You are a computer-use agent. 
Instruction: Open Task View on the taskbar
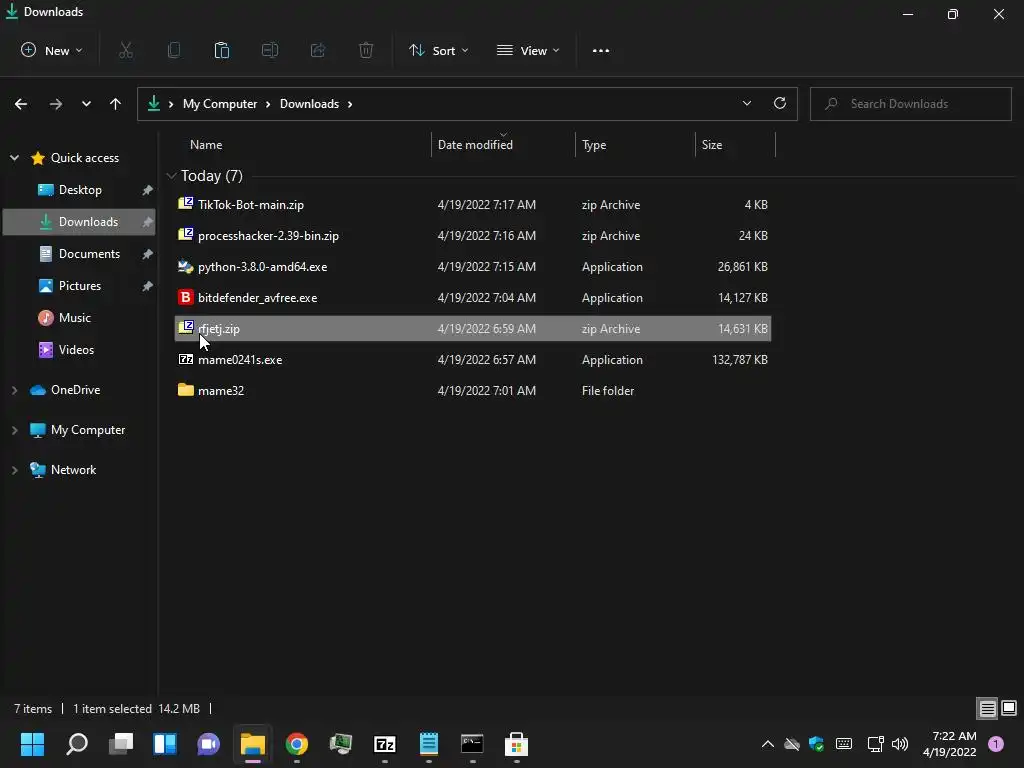click(x=121, y=744)
